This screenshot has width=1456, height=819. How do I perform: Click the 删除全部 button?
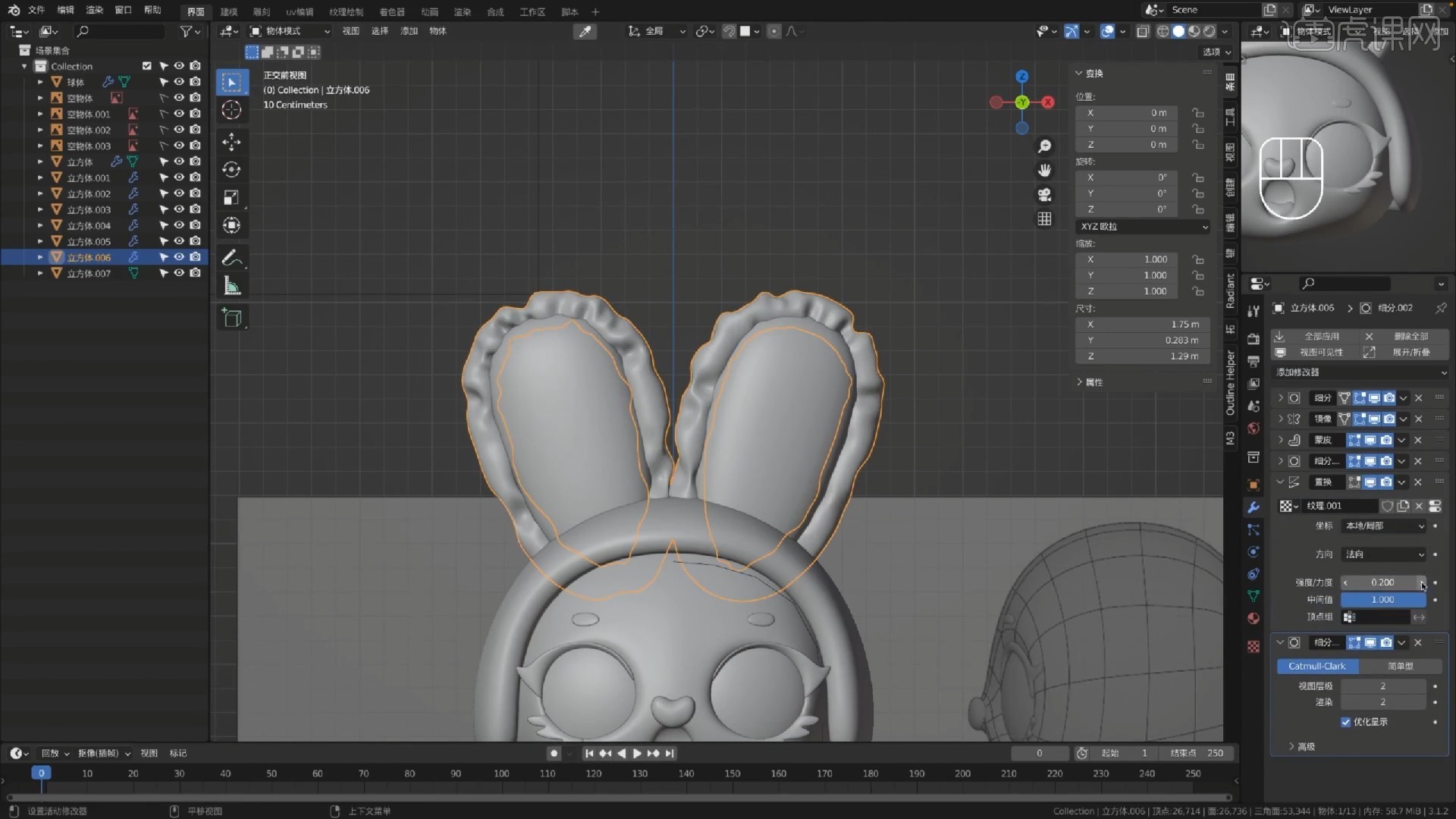1404,336
